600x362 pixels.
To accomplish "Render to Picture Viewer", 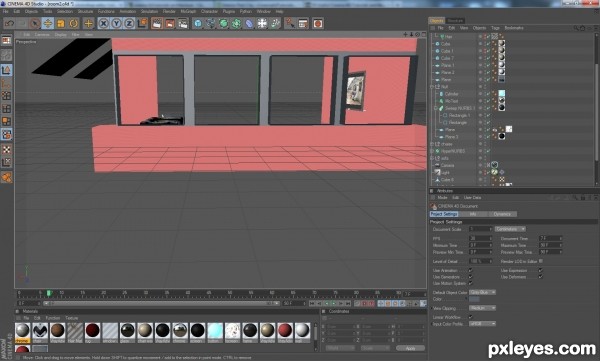I will [170, 24].
